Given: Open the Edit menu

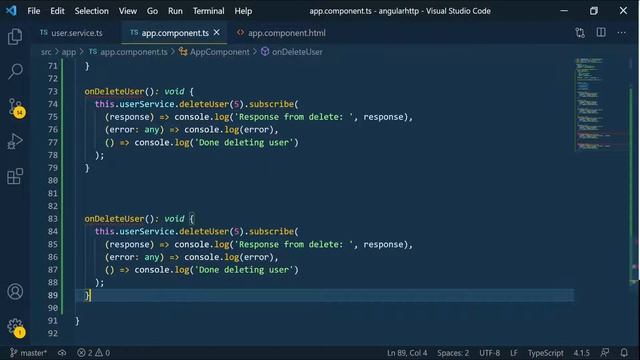Looking at the screenshot, I should [x=57, y=11].
